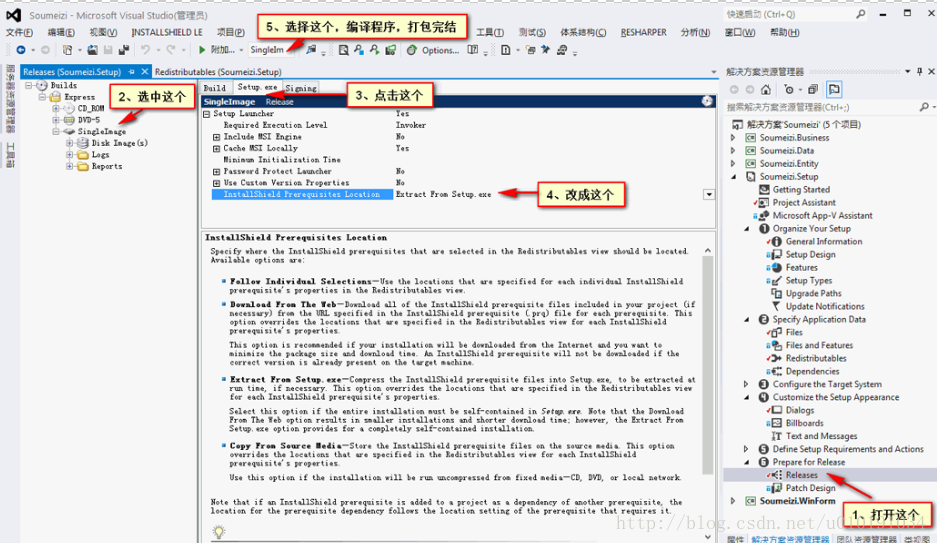The height and width of the screenshot is (543, 937).
Task: Expand Soumeizi.Data project
Action: coord(733,151)
